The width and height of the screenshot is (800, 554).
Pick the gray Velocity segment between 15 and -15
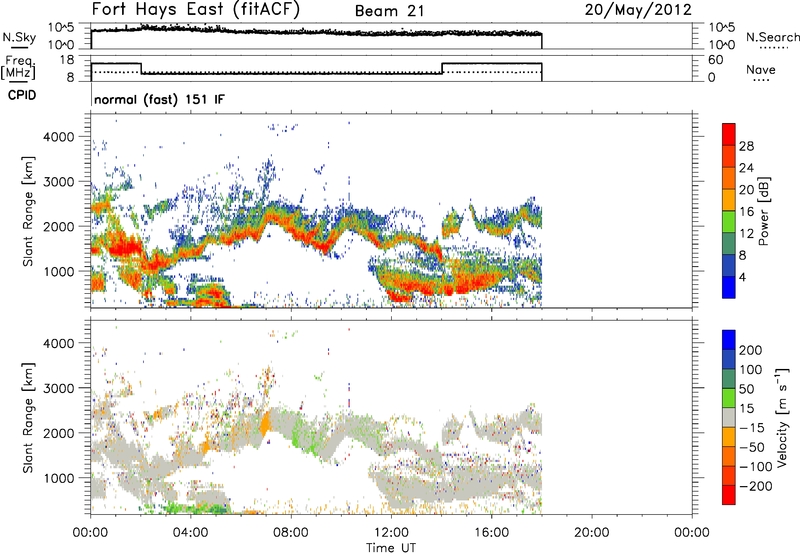tap(729, 417)
